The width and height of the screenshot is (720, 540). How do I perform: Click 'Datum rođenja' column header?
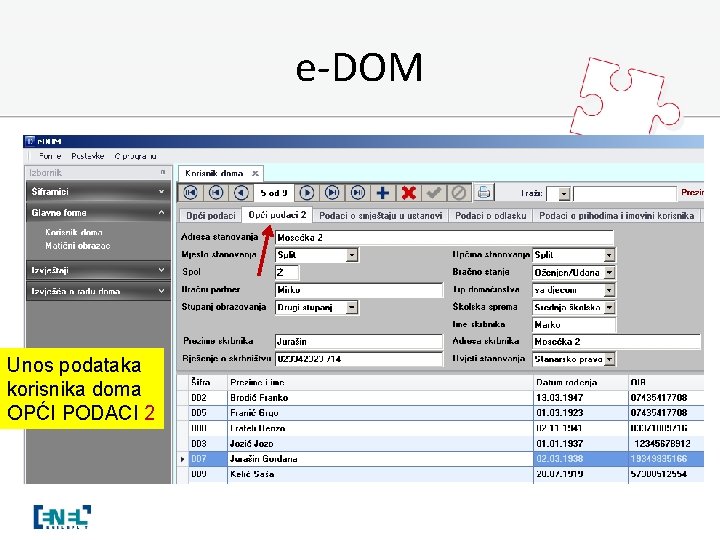tap(580, 382)
